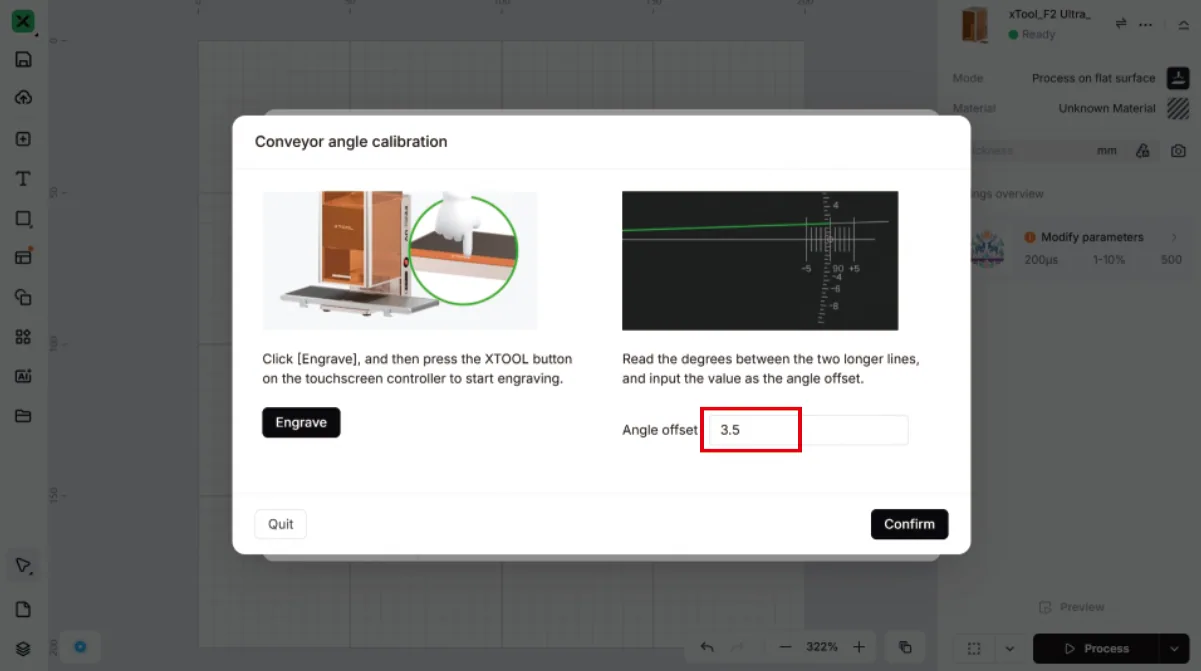
Task: Zoom out with the minus icon
Action: click(785, 647)
